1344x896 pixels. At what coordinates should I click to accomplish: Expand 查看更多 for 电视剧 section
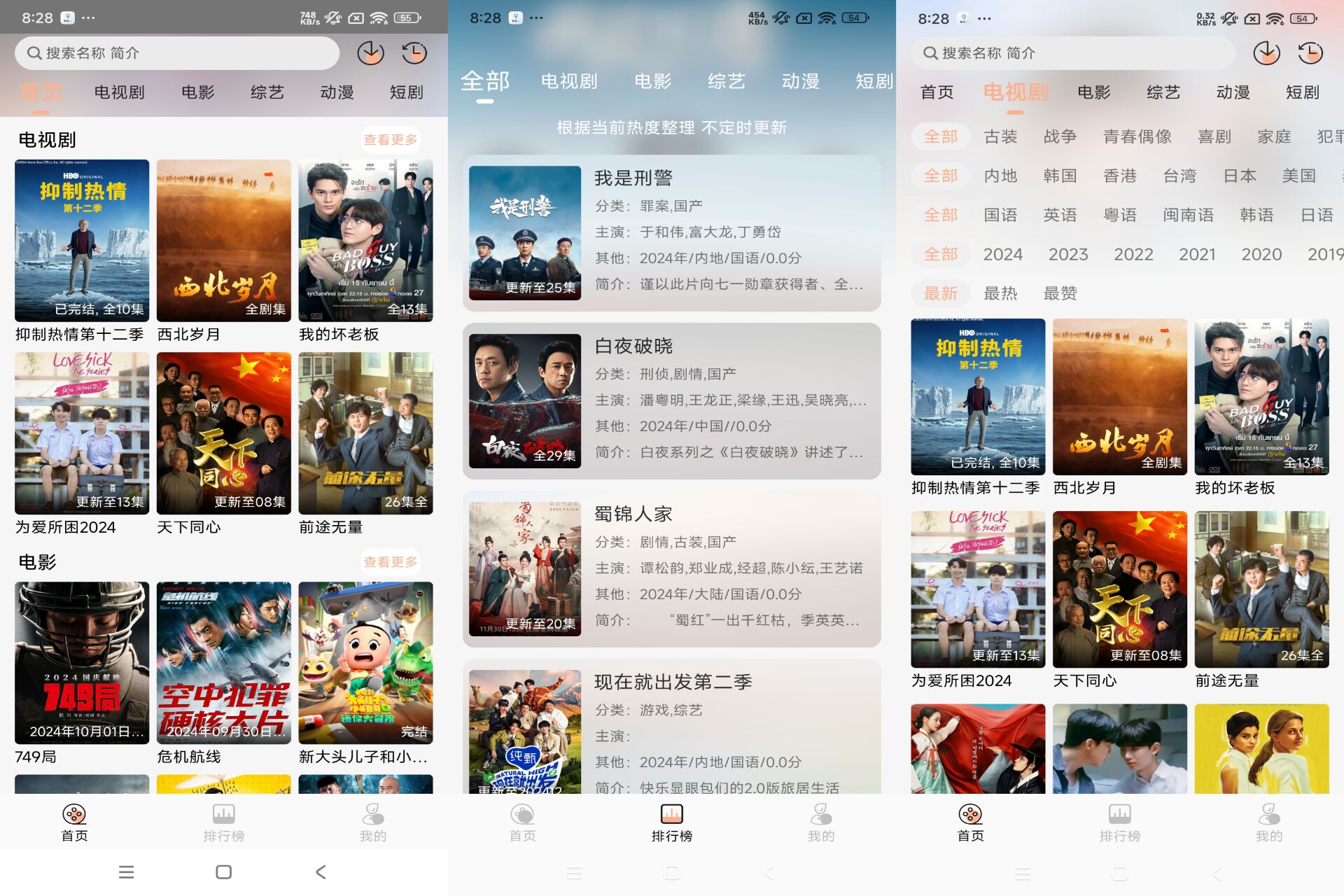pyautogui.click(x=390, y=140)
